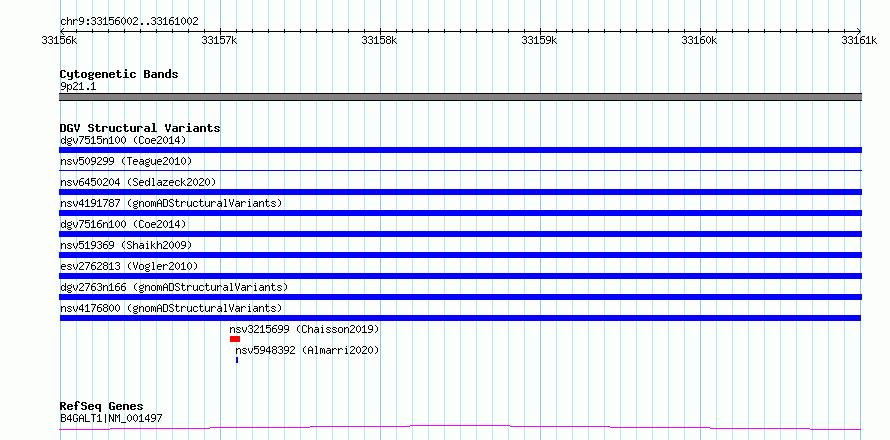Click the 33159k ruler label
Viewport: 890px width, 440px height.
pyautogui.click(x=540, y=40)
